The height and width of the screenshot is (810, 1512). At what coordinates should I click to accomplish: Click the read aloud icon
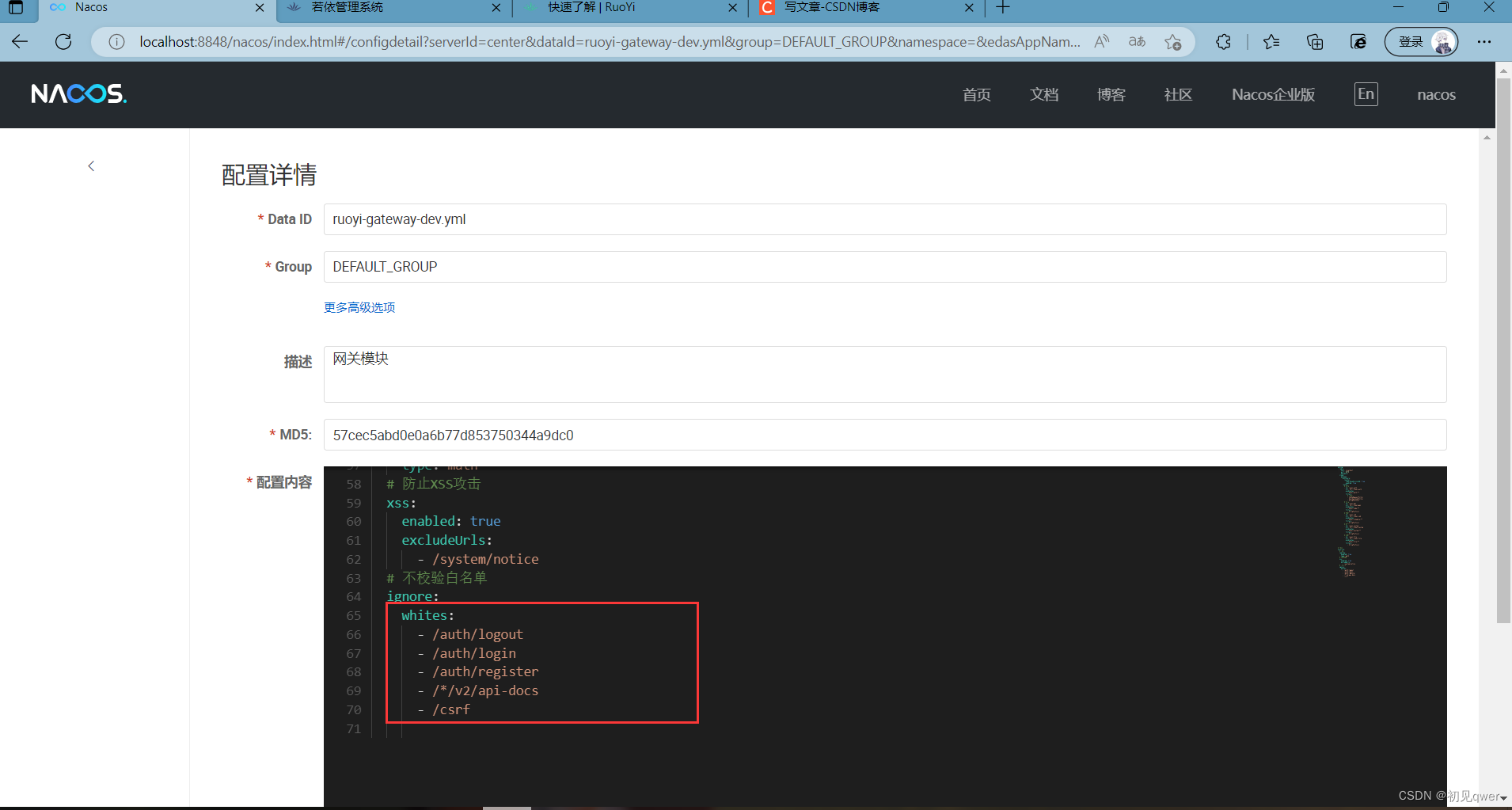[x=1101, y=42]
